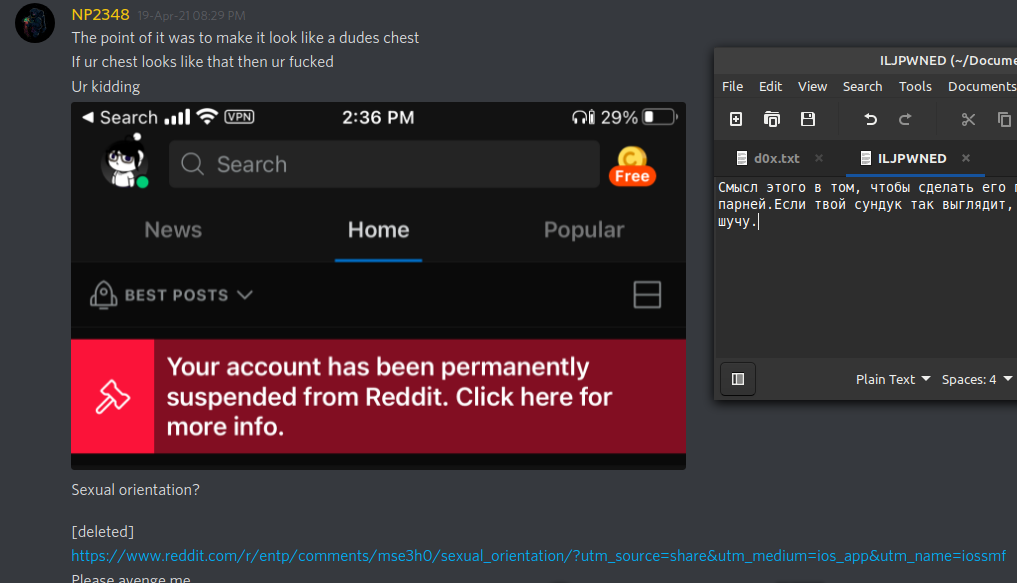
Task: Open the Documents menu in gedit
Action: click(982, 86)
